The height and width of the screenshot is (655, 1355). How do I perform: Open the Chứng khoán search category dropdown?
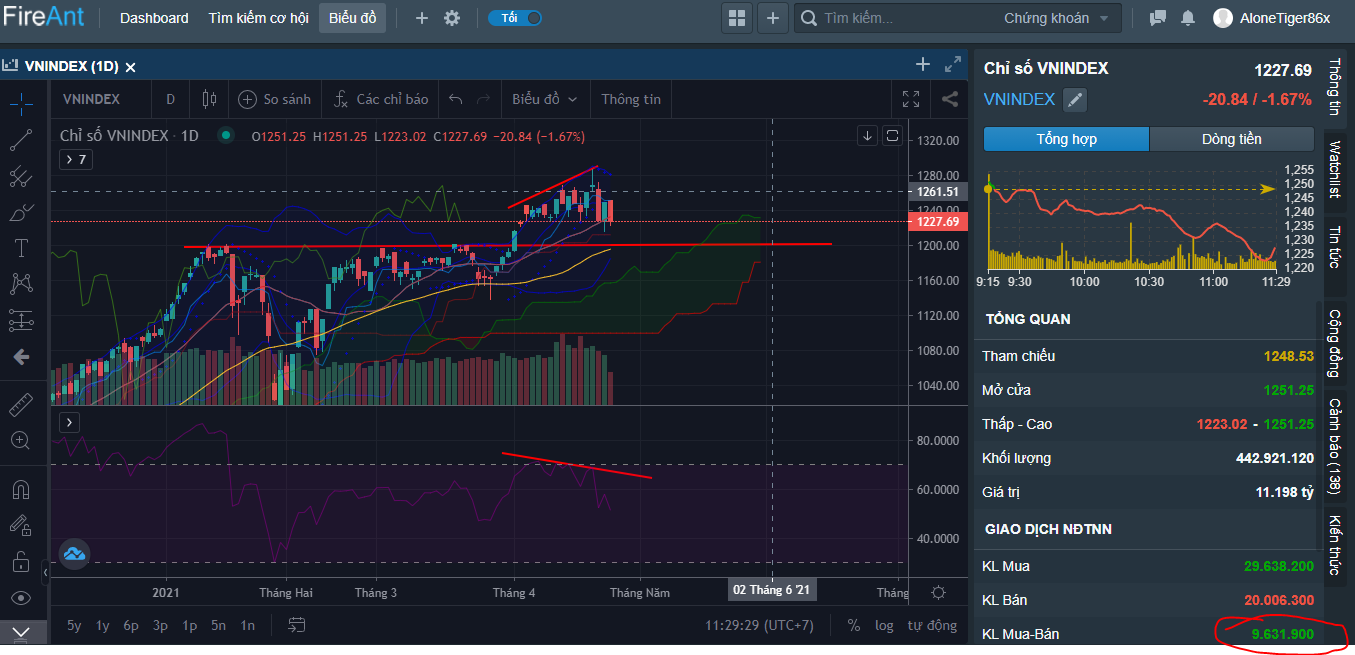[x=1056, y=18]
